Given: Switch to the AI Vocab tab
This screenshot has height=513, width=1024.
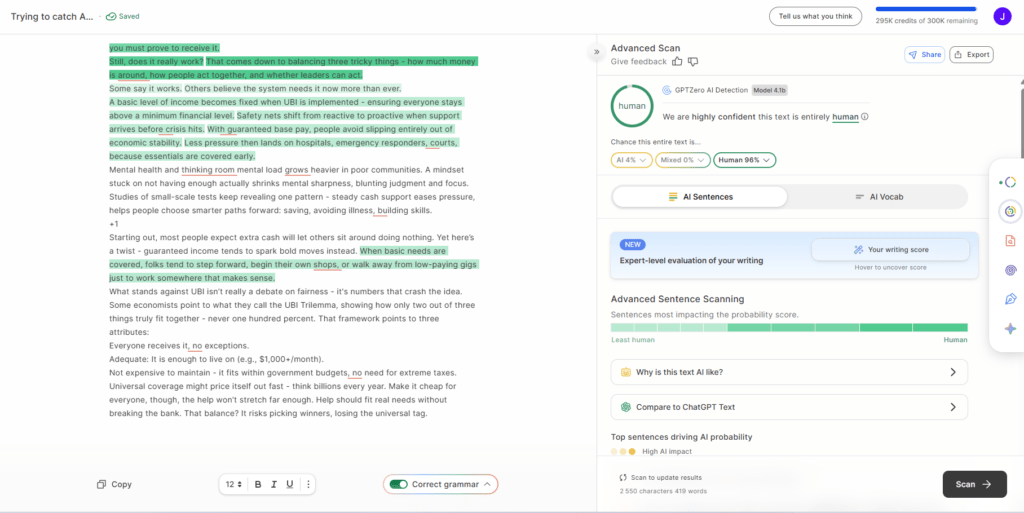Looking at the screenshot, I should 878,197.
